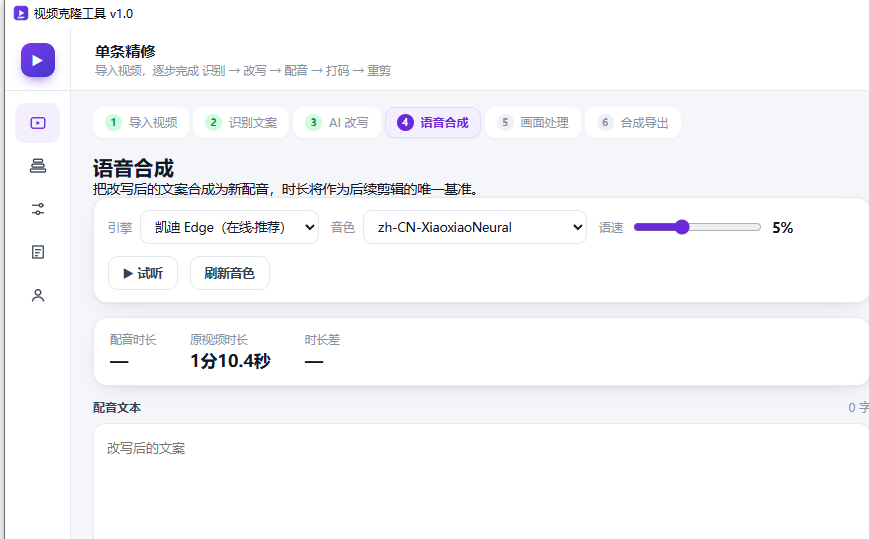Click the 5% speed value
The height and width of the screenshot is (539, 869).
pos(783,228)
